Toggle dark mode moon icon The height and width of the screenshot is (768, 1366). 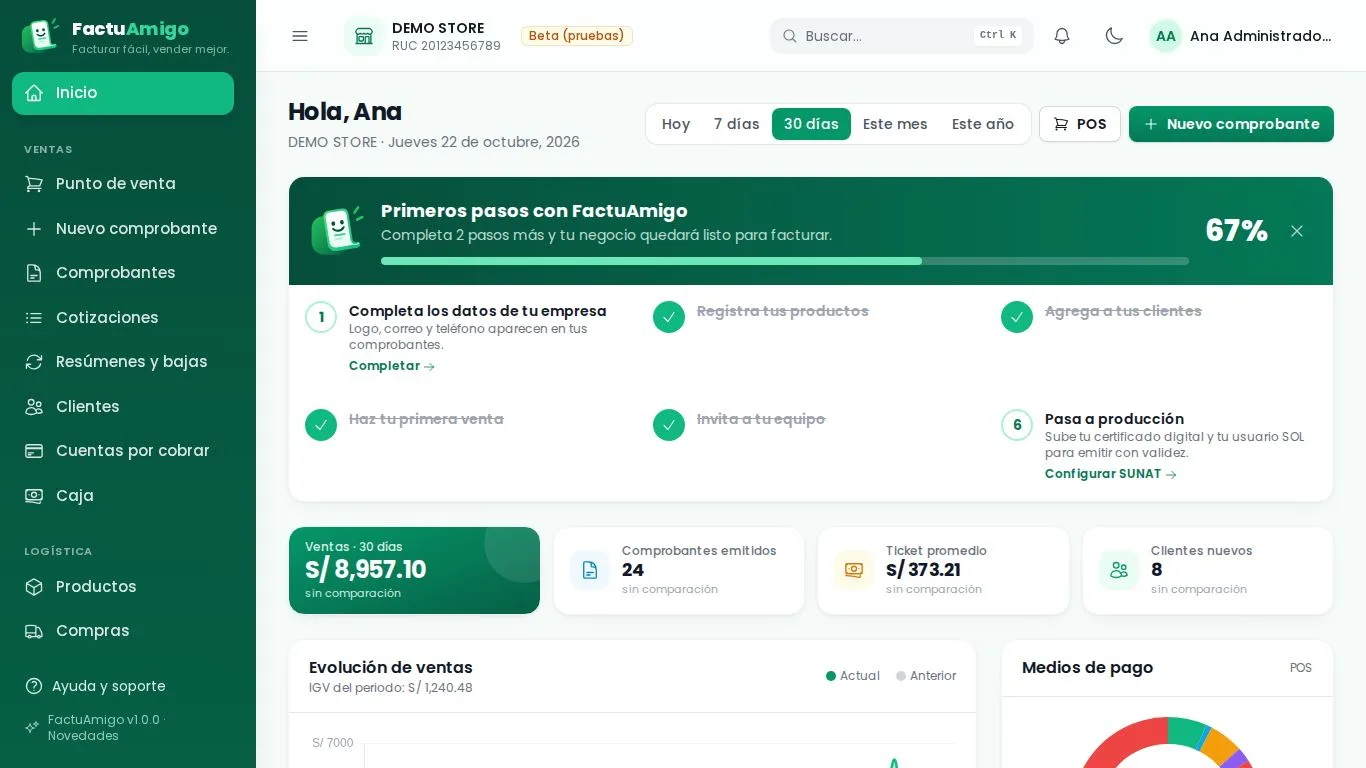[x=1114, y=36]
